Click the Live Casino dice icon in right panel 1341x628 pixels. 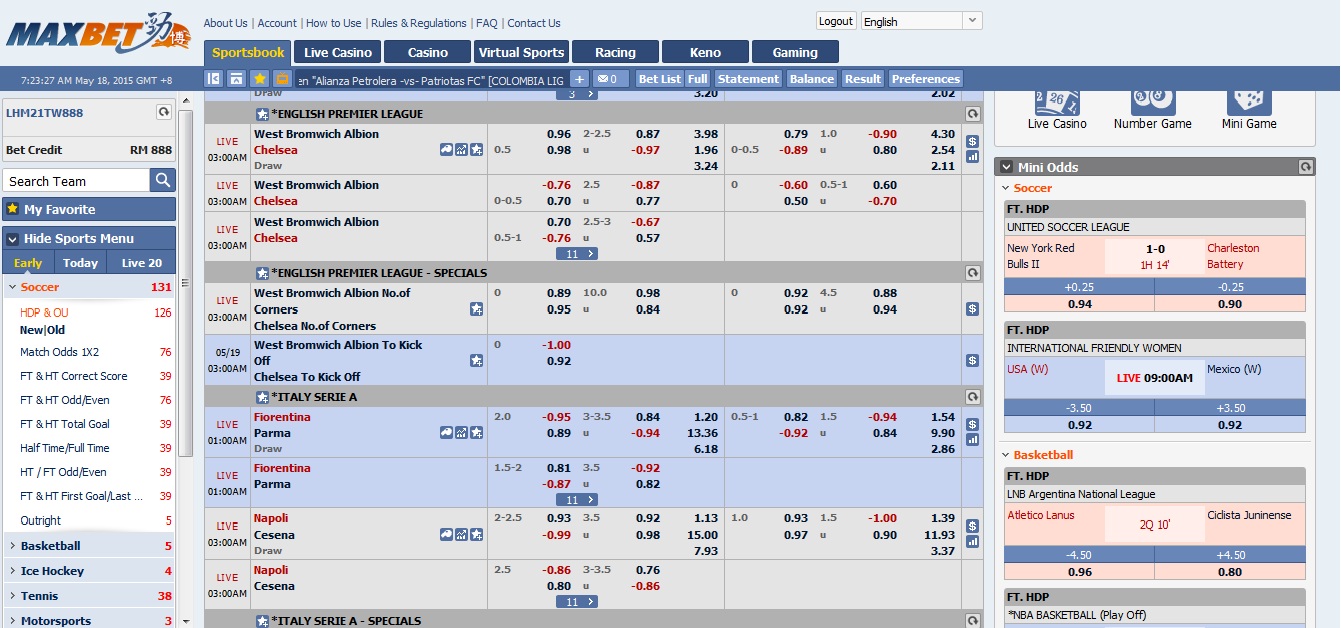click(x=1057, y=101)
